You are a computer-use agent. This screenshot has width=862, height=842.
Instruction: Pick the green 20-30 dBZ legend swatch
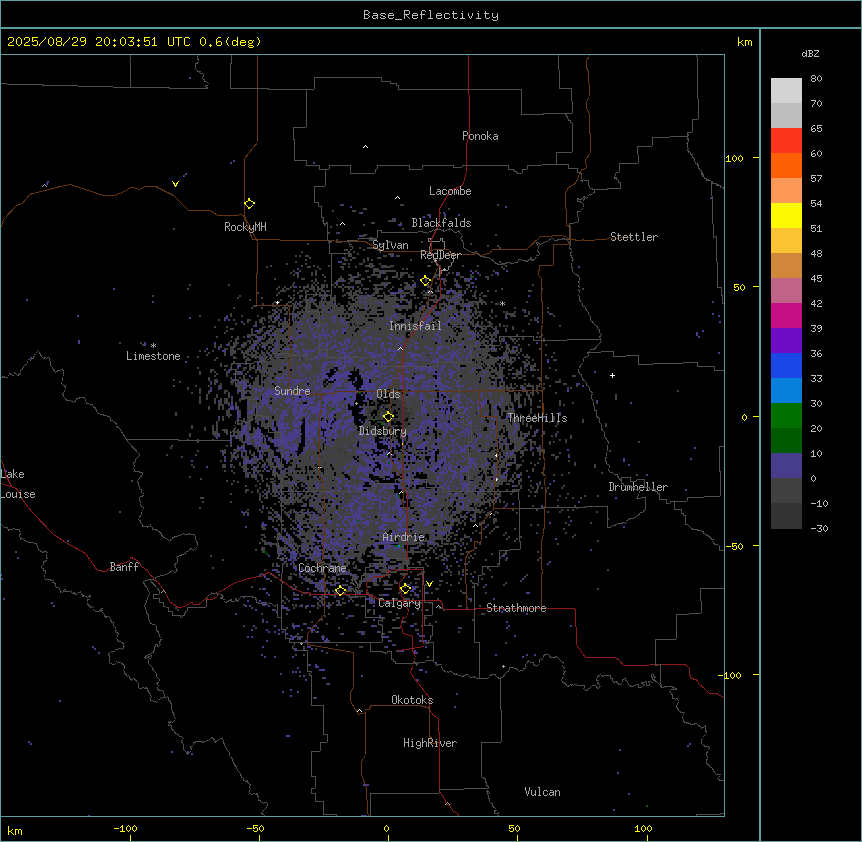tap(786, 416)
